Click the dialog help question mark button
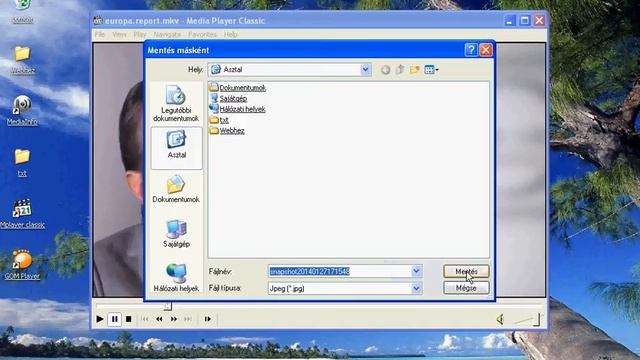Image resolution: width=640 pixels, height=360 pixels. [471, 50]
